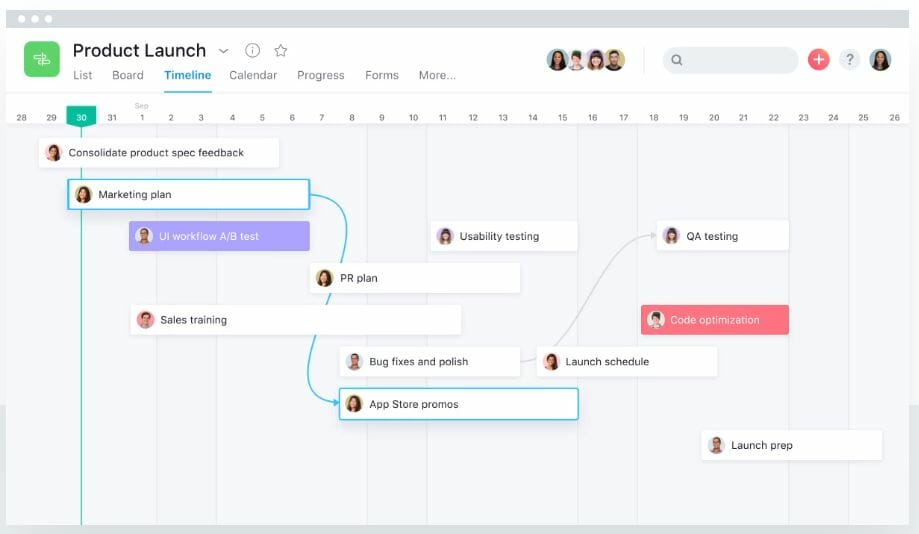Click date 22 in the timeline header

[x=774, y=118]
